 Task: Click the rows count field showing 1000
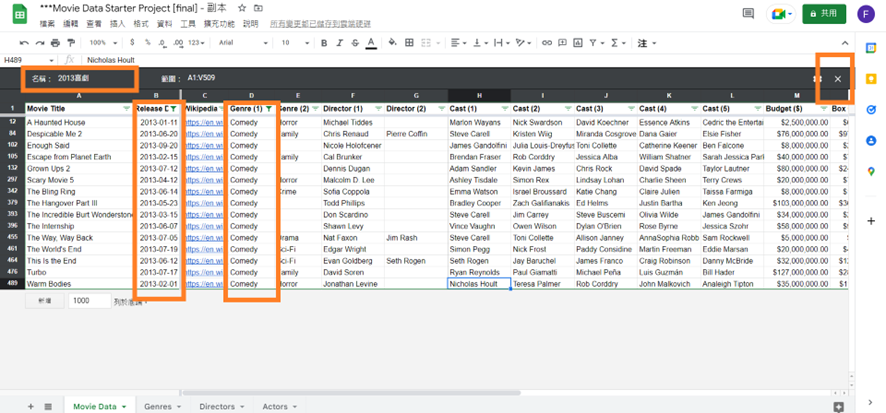(x=89, y=301)
